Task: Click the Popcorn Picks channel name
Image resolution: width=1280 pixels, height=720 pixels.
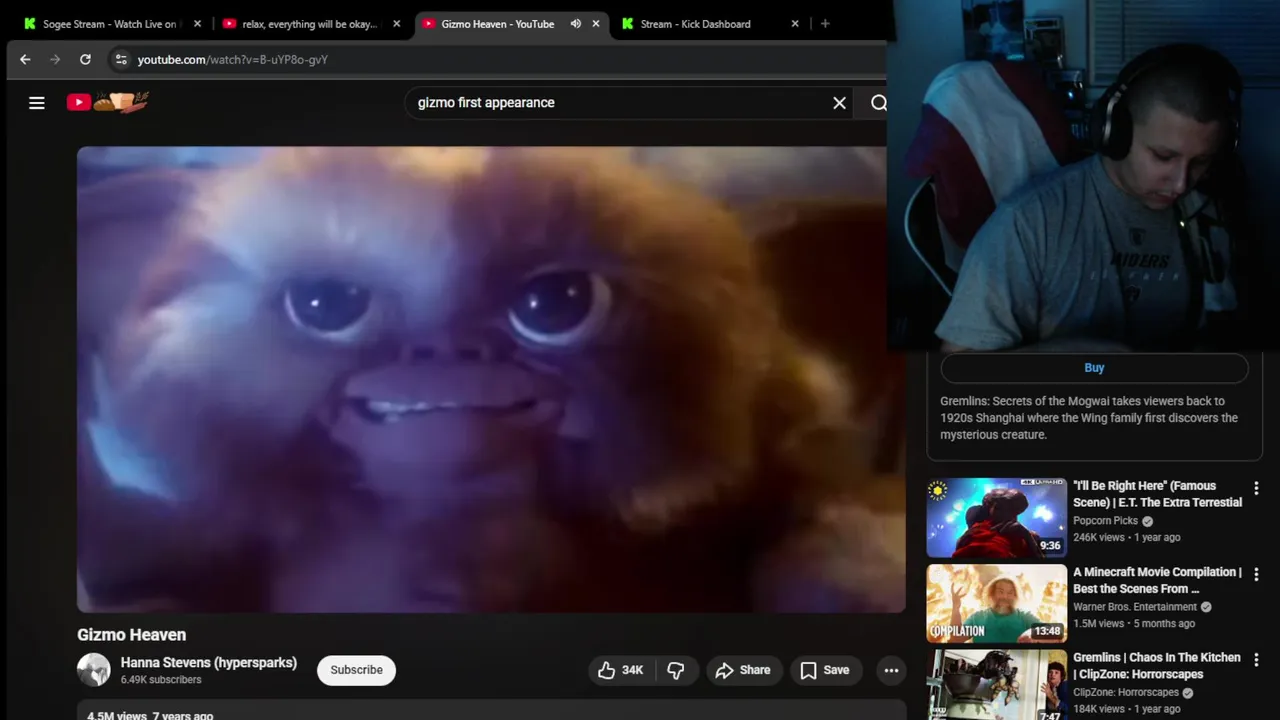Action: point(1105,521)
